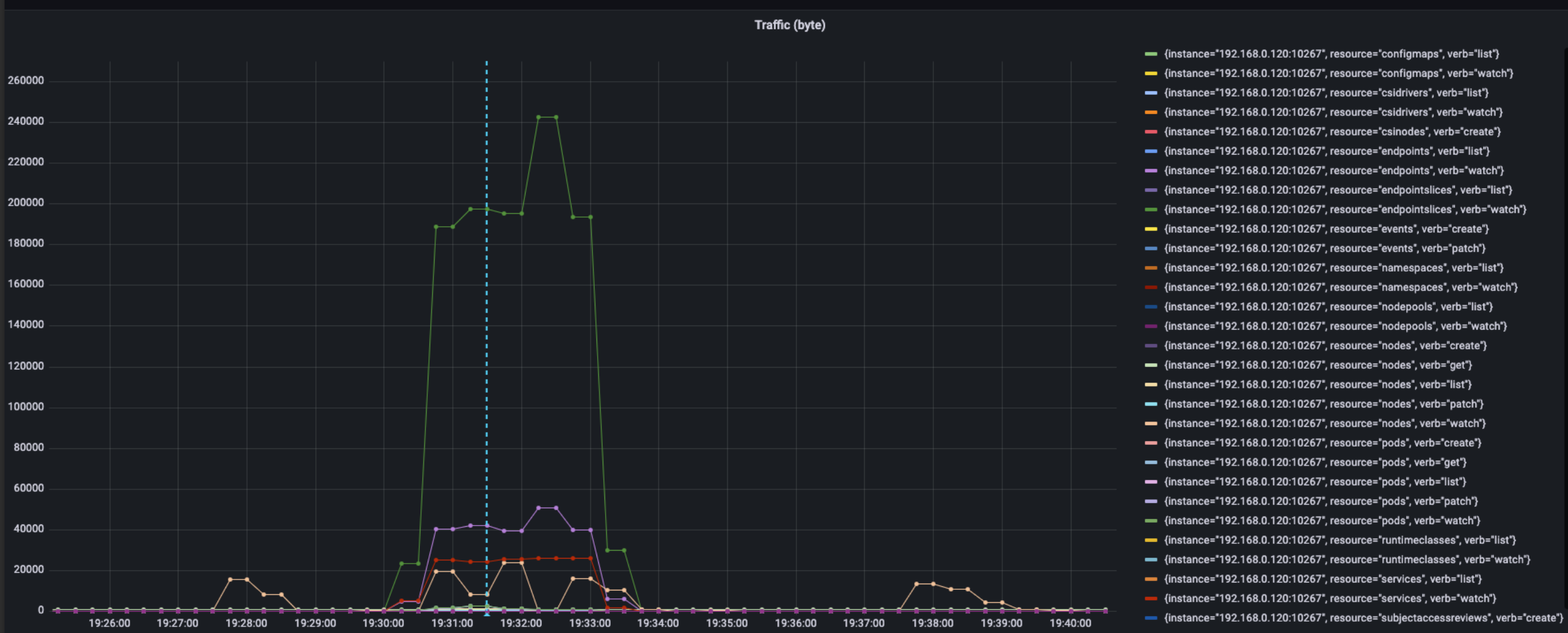Click the runtimeclasses watch legend label
The height and width of the screenshot is (633, 1568).
1347,560
